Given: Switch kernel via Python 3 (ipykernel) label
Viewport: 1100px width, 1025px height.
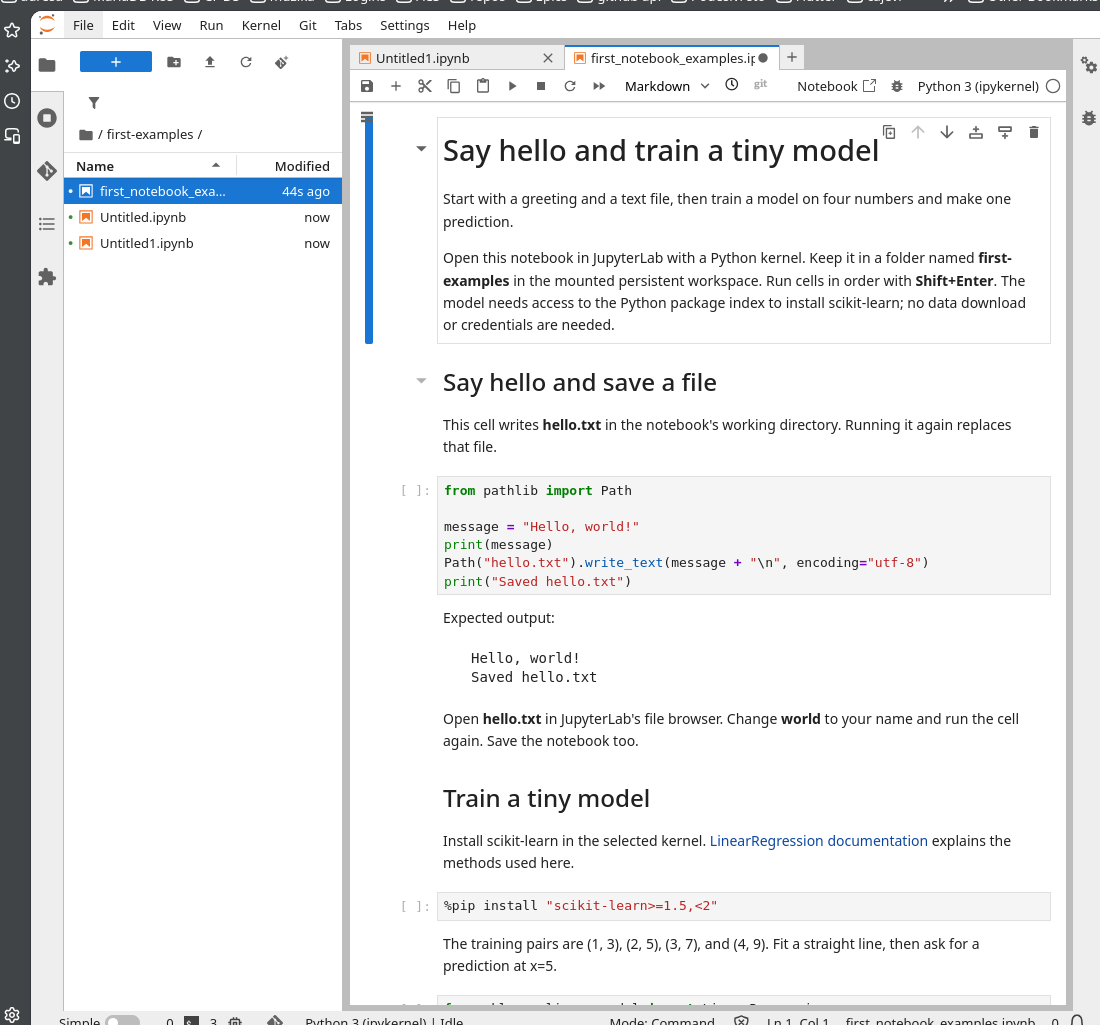Looking at the screenshot, I should tap(978, 86).
